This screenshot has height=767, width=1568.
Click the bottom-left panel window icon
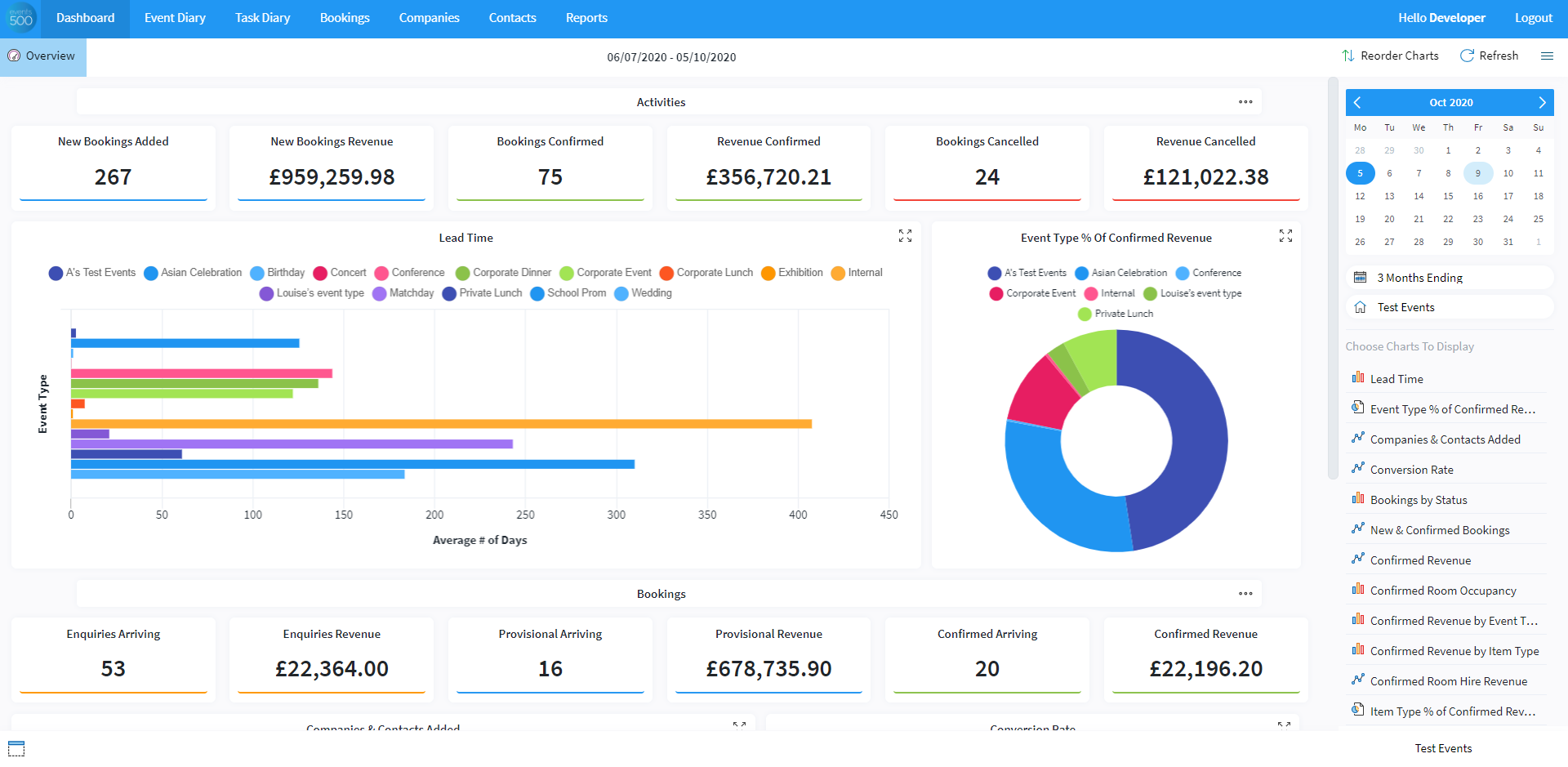click(16, 748)
